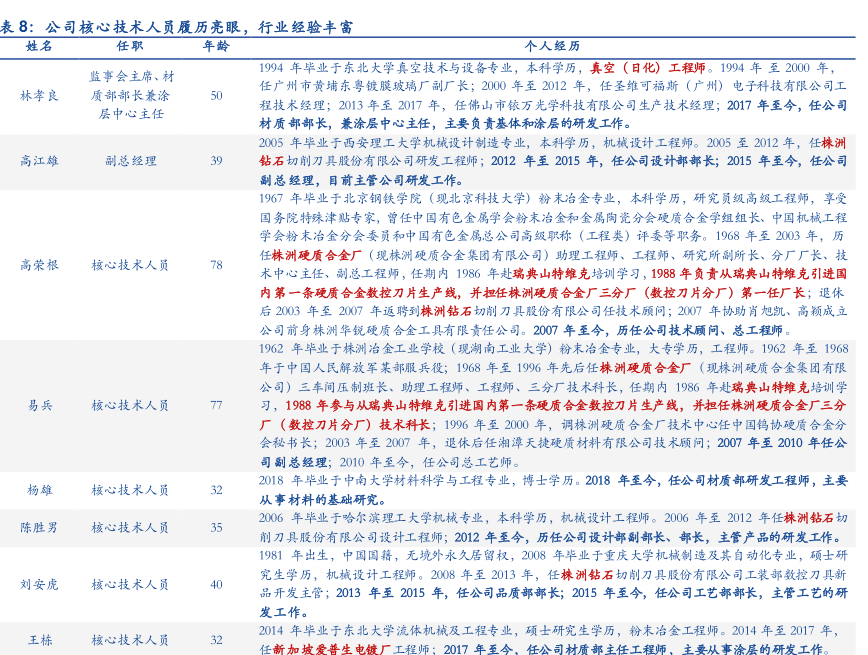The width and height of the screenshot is (868, 655).
Task: Click the 副总经理 position cell
Action: click(x=130, y=160)
